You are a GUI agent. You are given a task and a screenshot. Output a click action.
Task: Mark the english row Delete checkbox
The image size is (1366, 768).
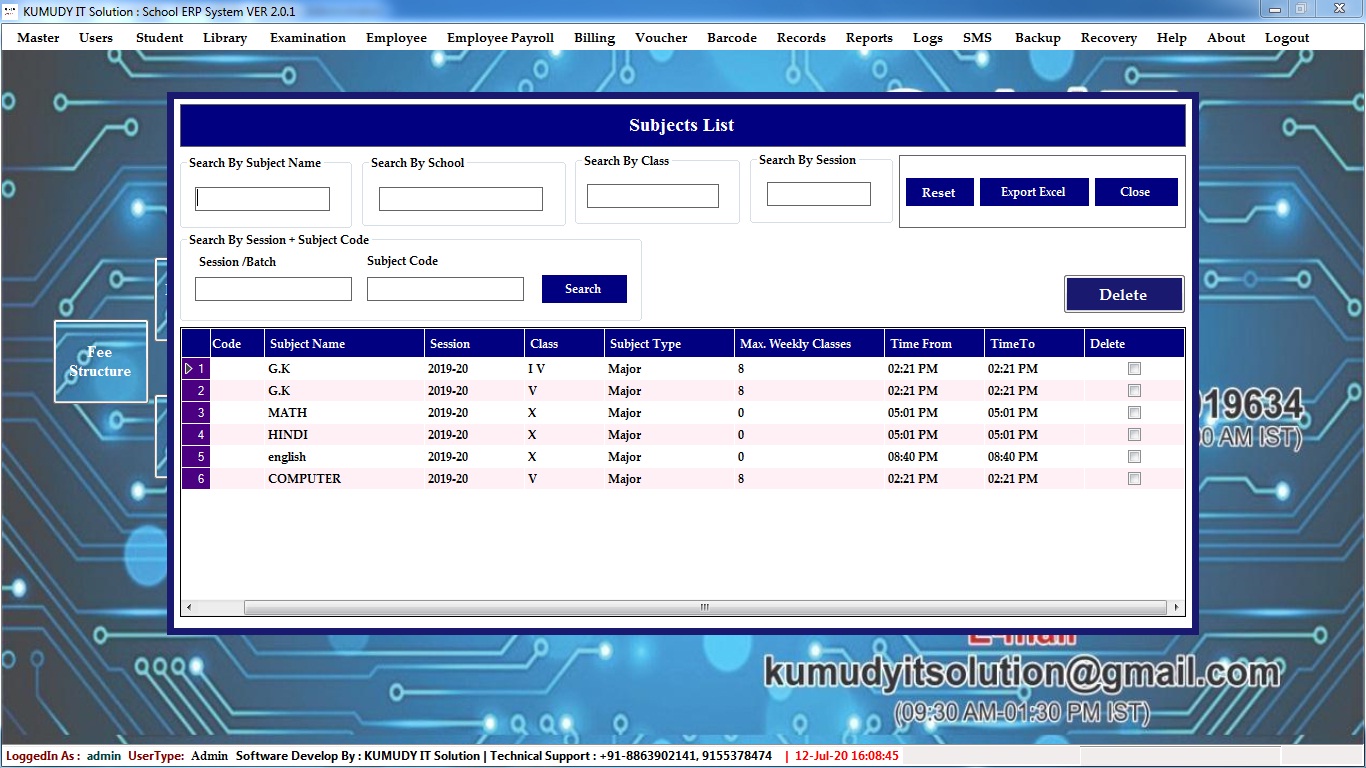[1134, 457]
